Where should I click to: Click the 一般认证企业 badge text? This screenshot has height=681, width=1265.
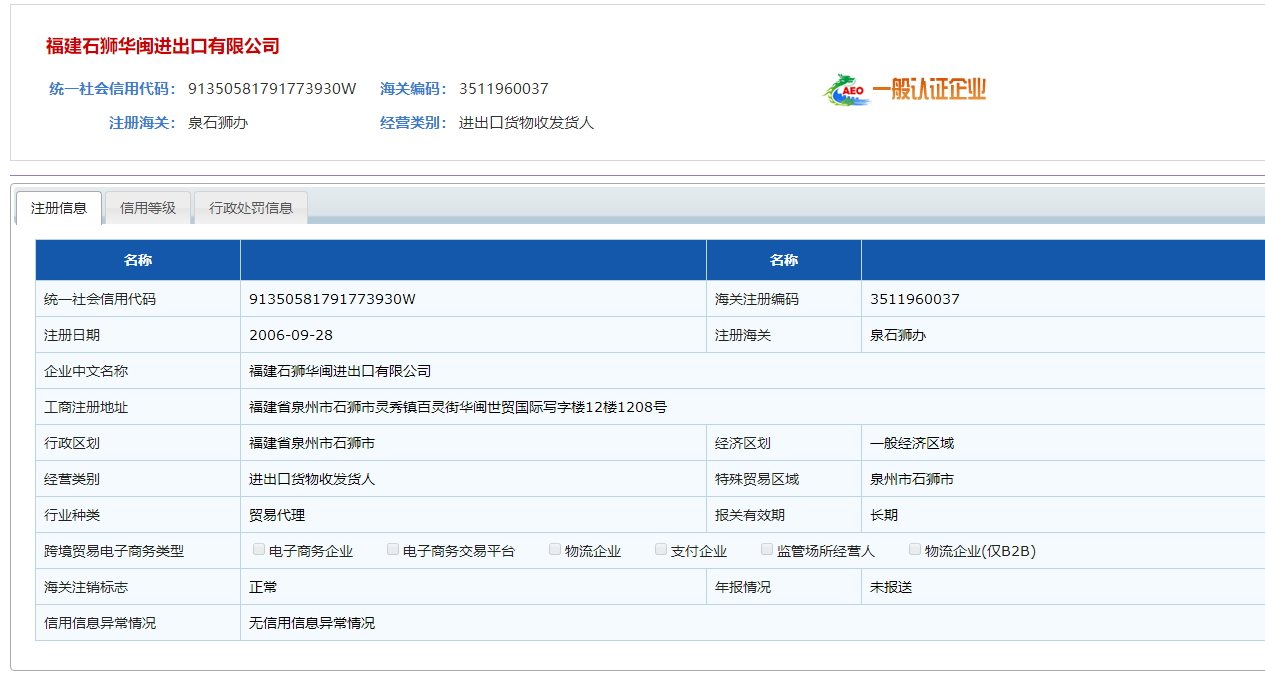tap(930, 89)
